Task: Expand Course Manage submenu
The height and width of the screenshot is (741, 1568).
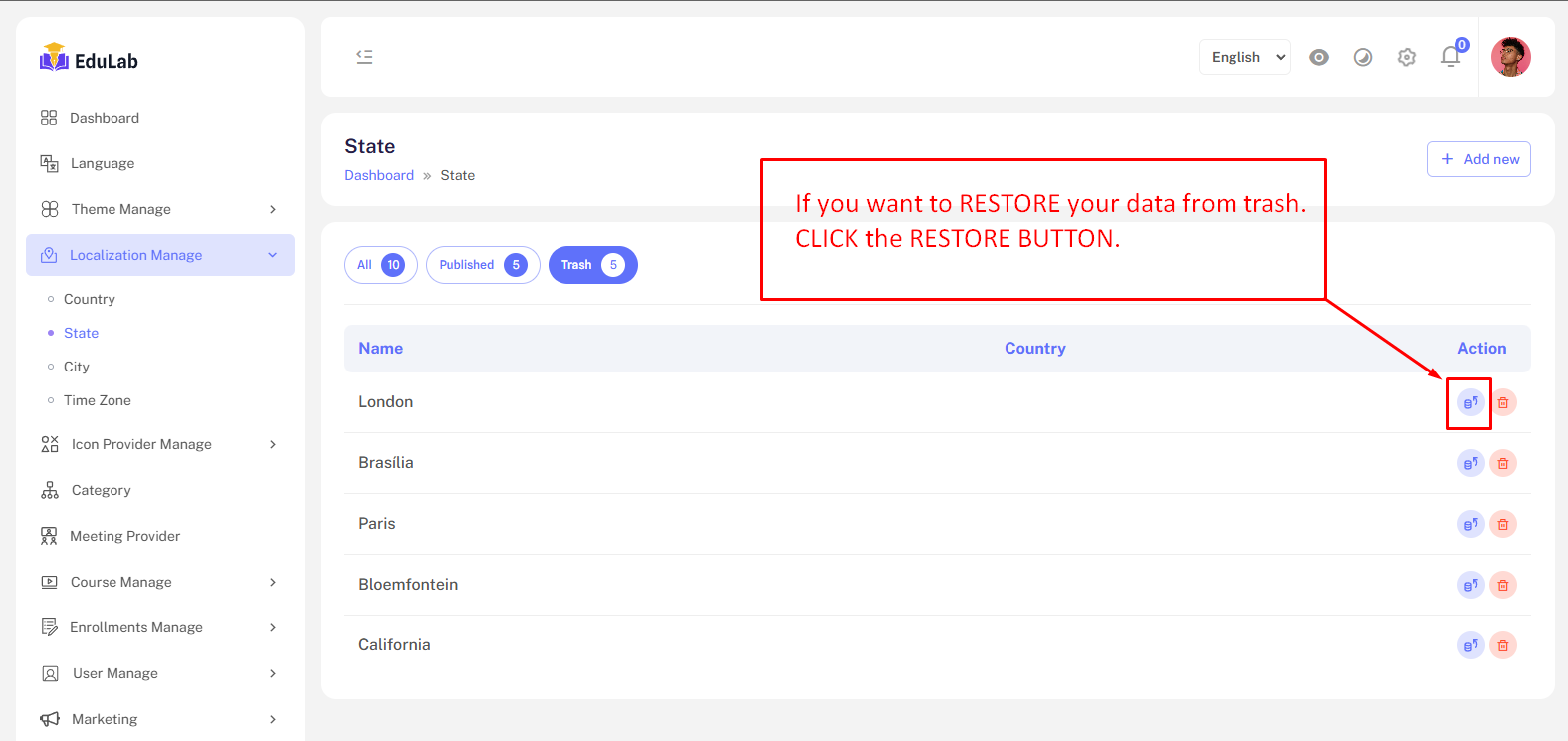Action: [x=159, y=582]
